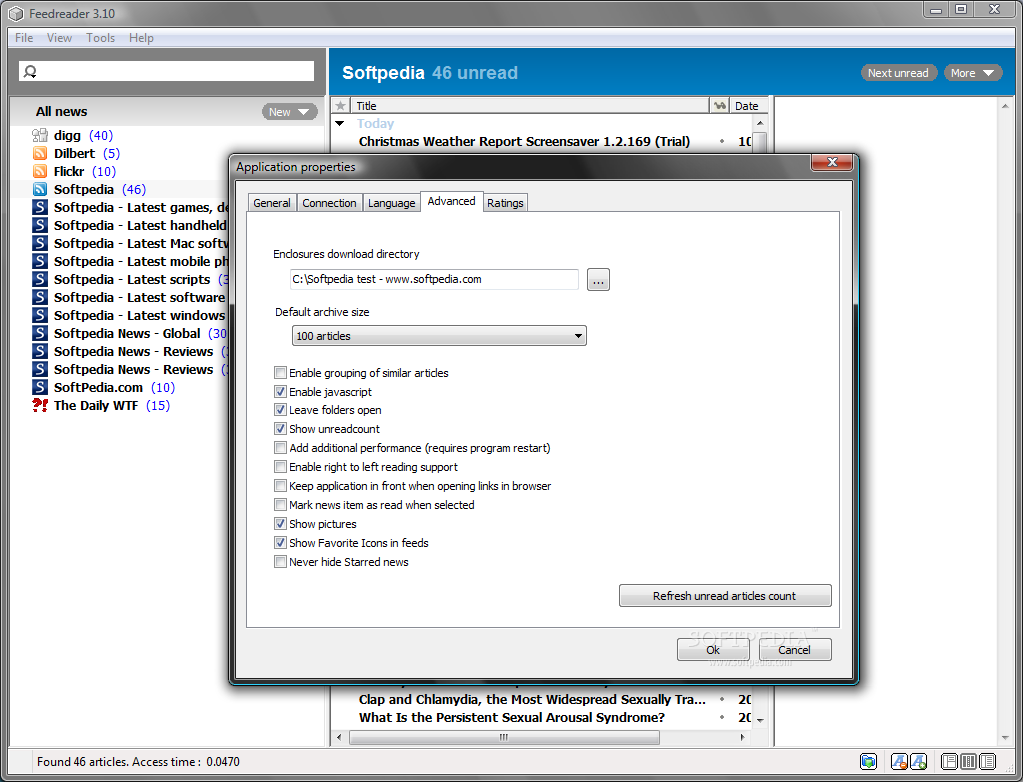Open the Default archive size dropdown
Image resolution: width=1023 pixels, height=782 pixels.
coord(439,336)
